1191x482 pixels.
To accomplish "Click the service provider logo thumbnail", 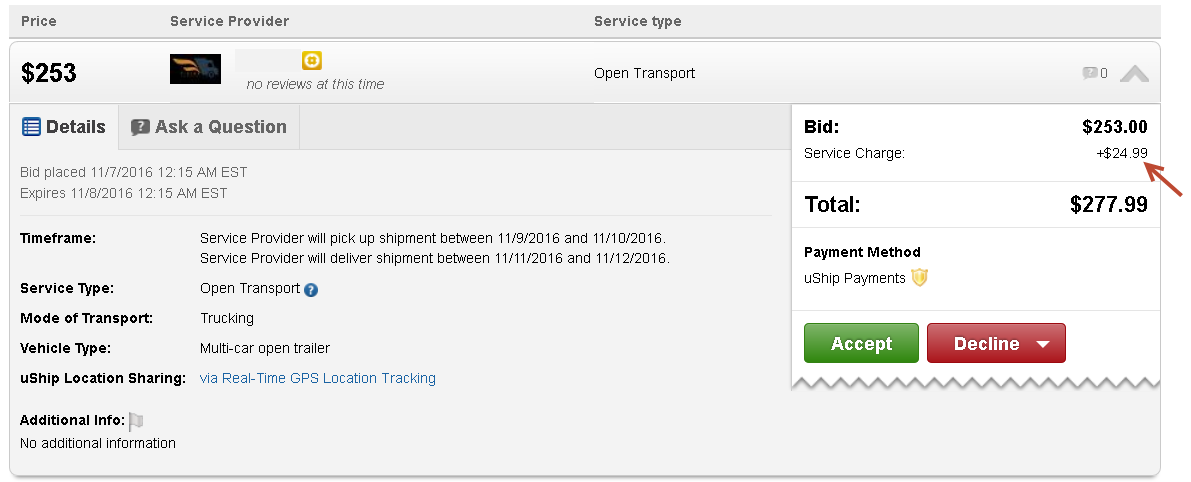I will [x=195, y=69].
